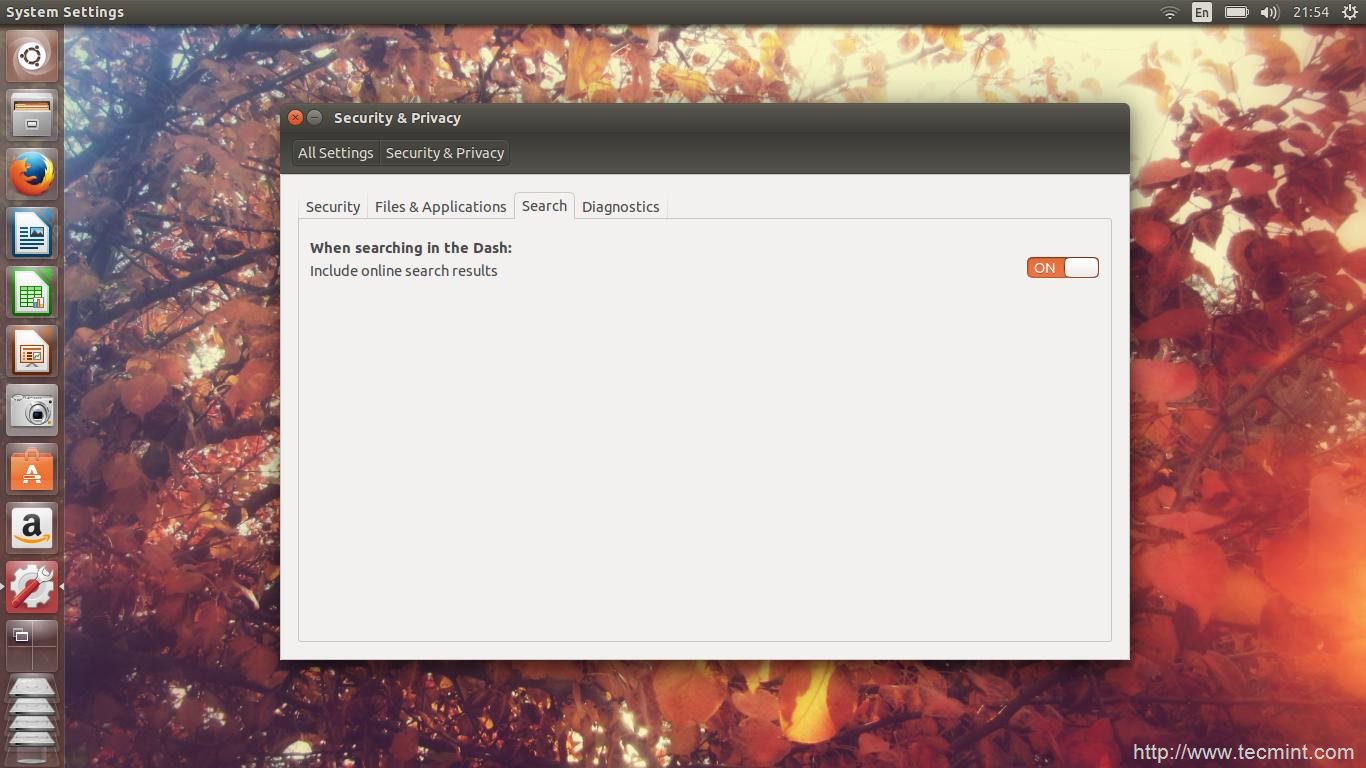1366x768 pixels.
Task: Launch LibreOffice Impress from the launcher
Action: pos(32,351)
